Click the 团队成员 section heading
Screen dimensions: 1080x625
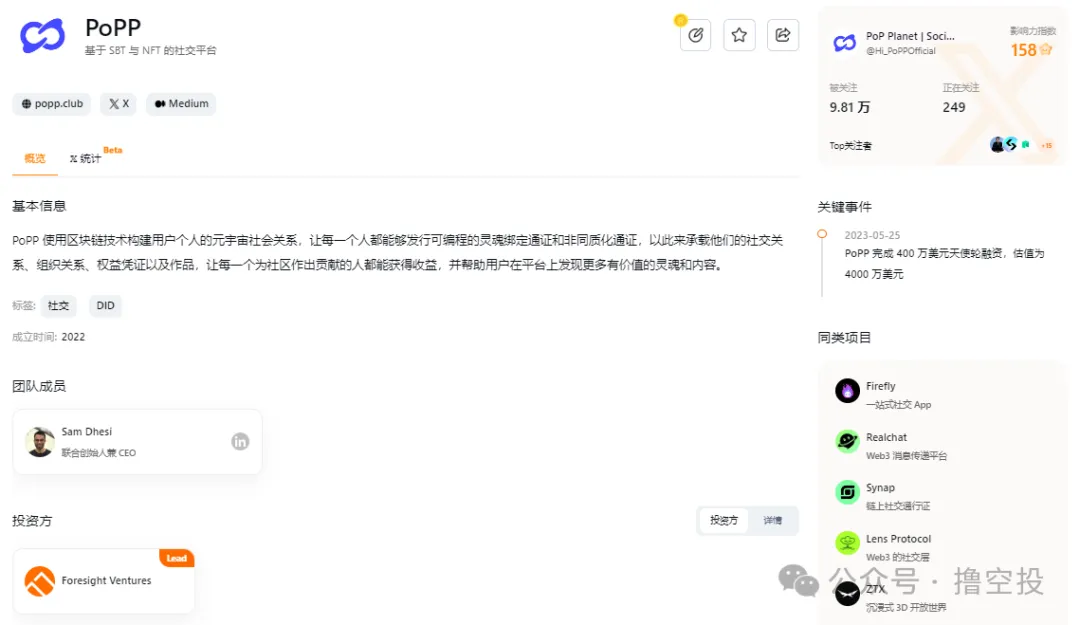(x=39, y=387)
